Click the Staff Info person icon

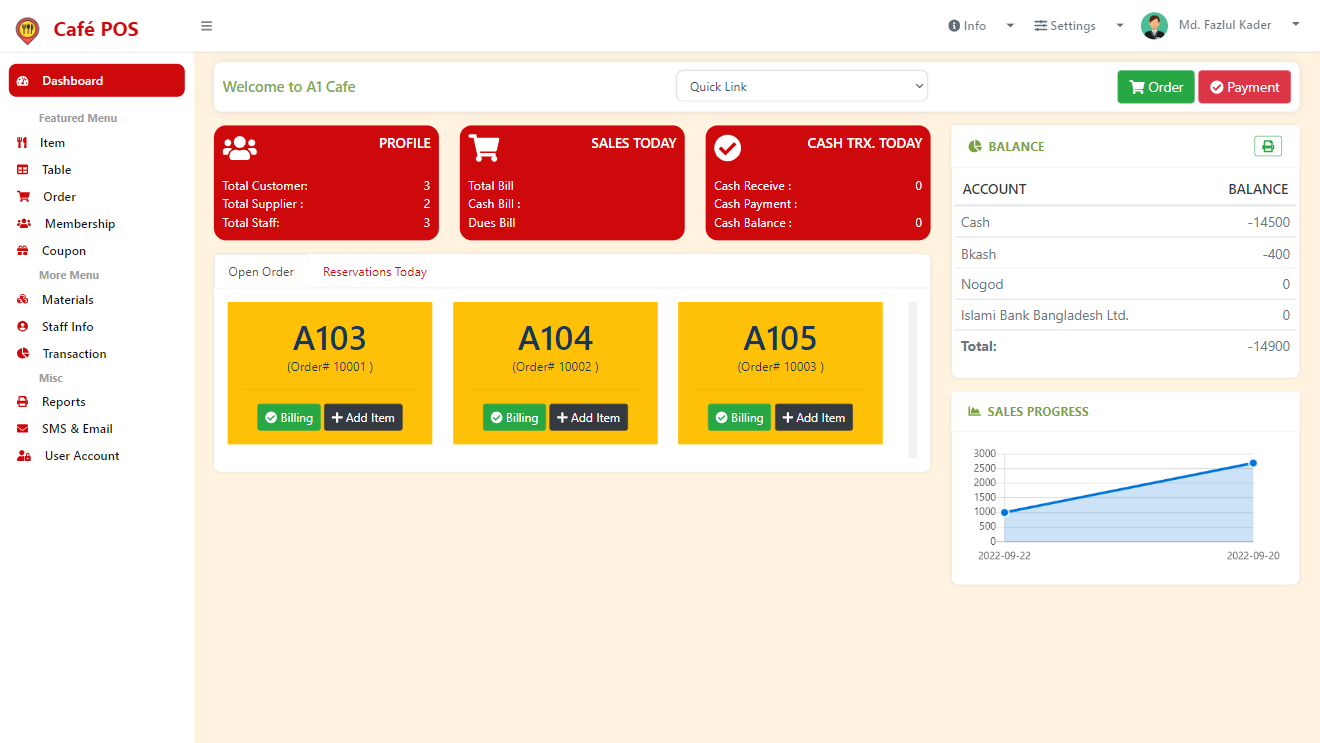[22, 327]
